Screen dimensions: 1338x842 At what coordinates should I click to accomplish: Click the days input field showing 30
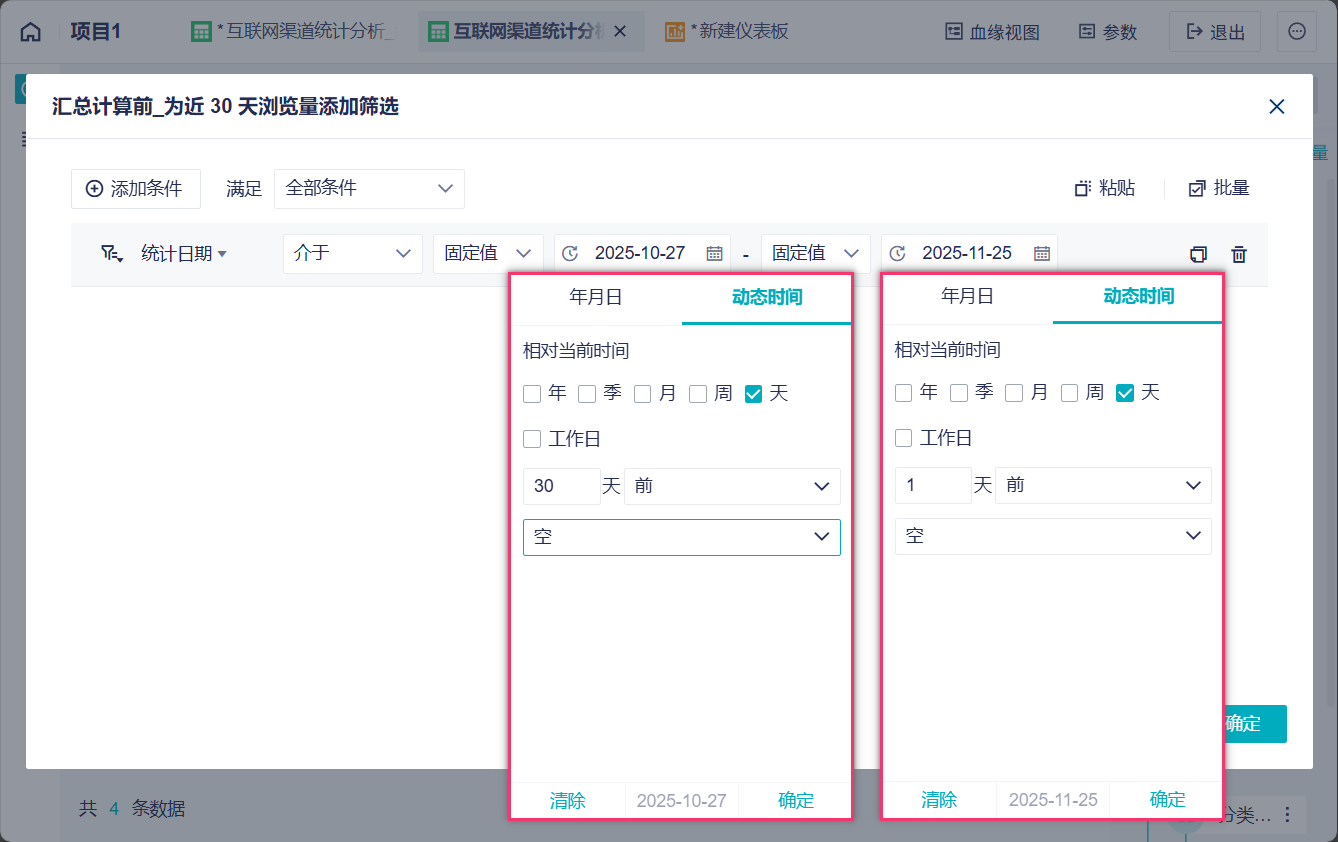561,486
